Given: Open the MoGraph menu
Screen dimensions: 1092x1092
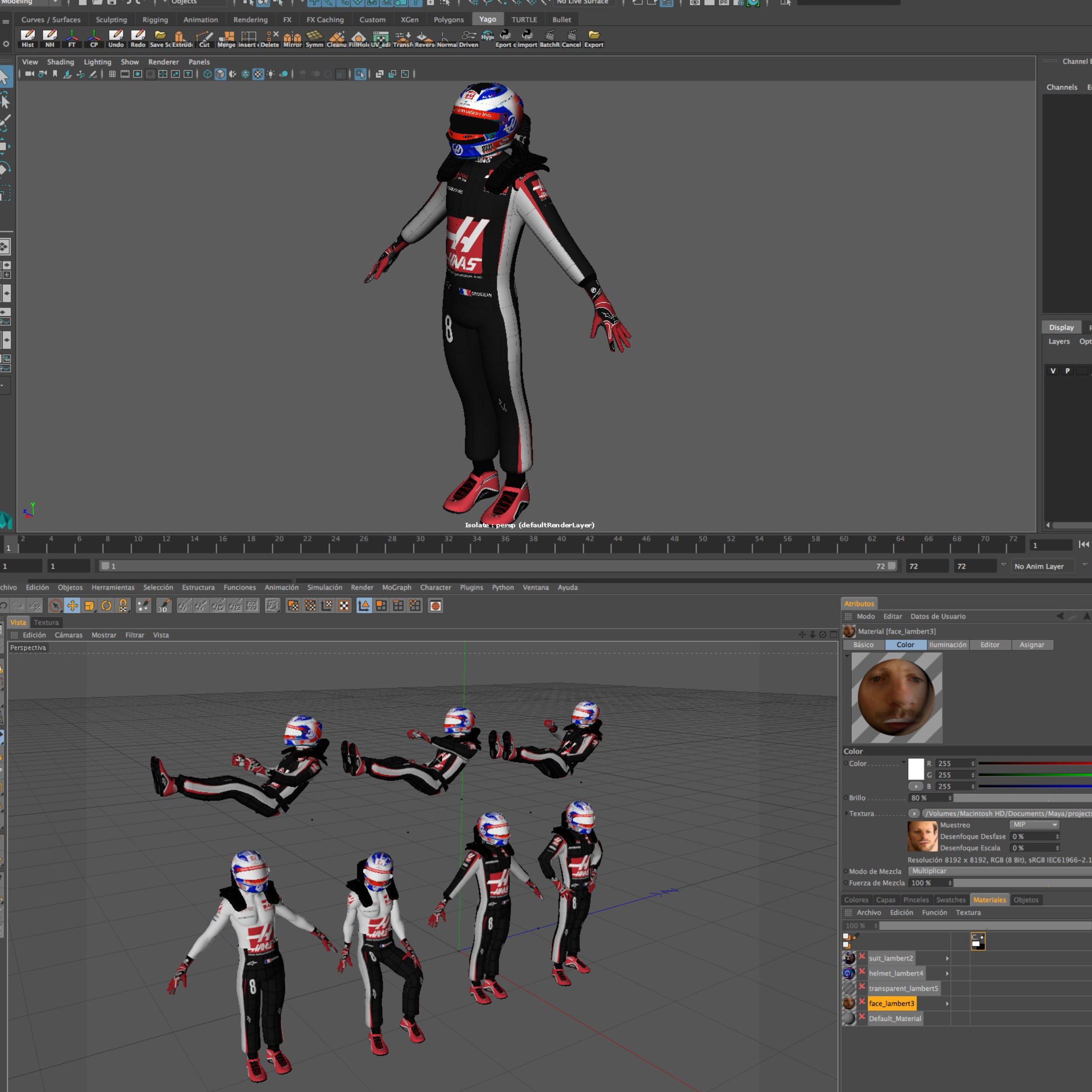Looking at the screenshot, I should [x=397, y=587].
